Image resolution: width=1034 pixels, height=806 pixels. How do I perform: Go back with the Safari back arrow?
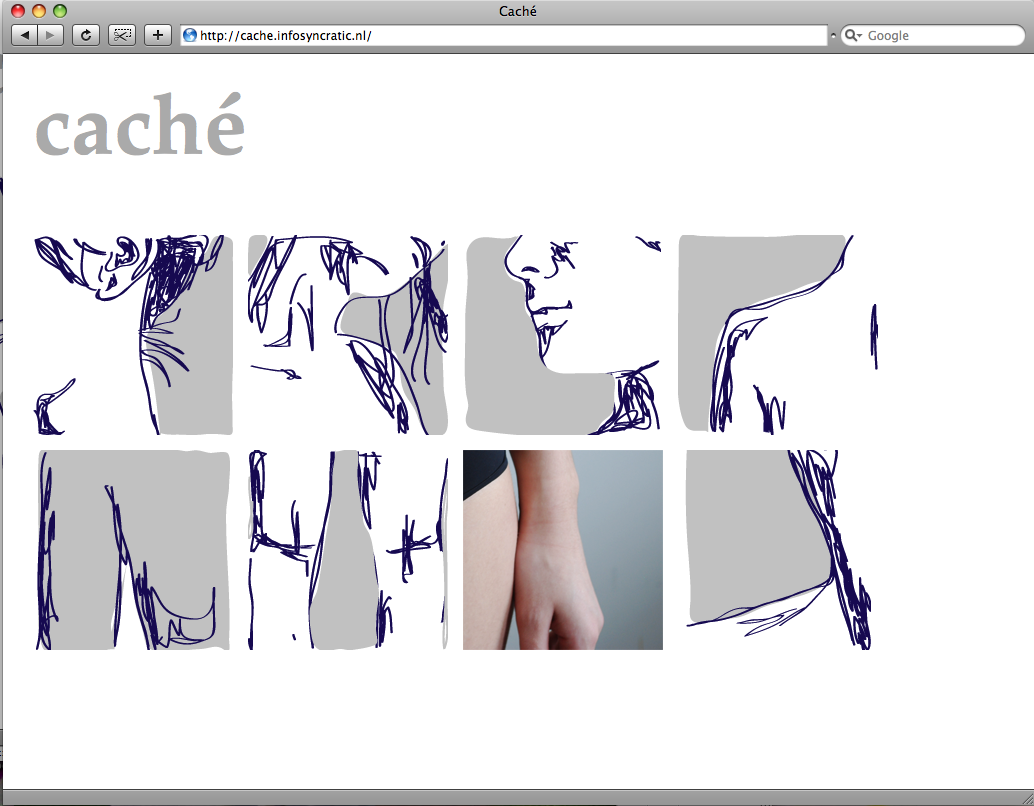(24, 35)
